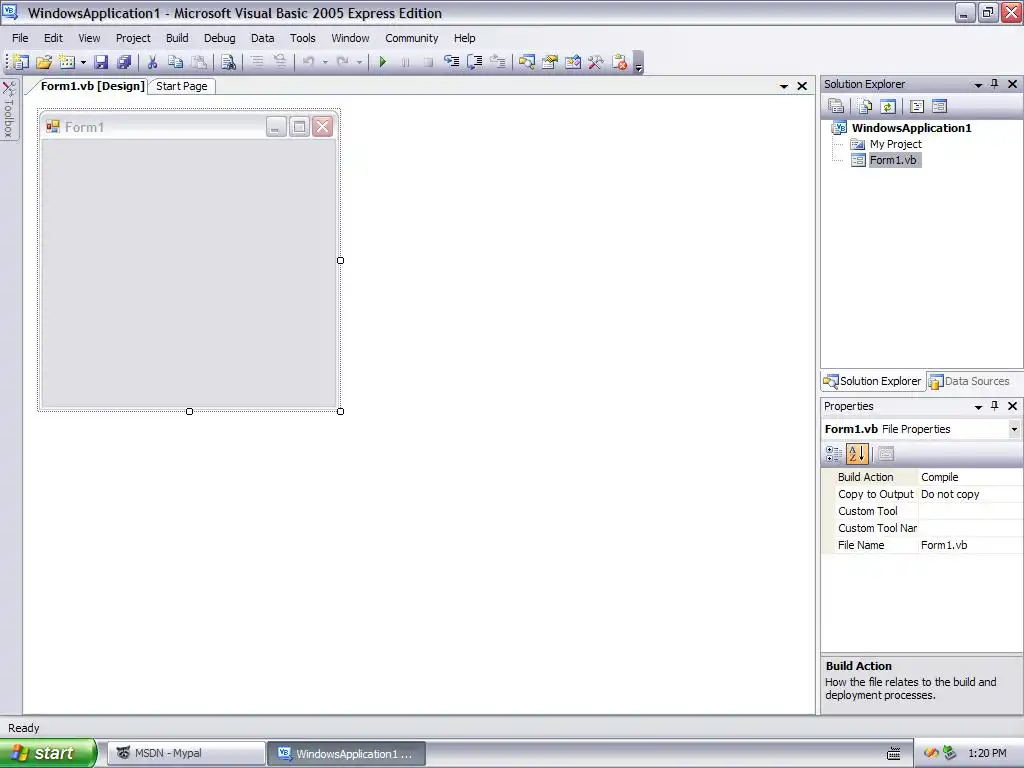Image resolution: width=1024 pixels, height=768 pixels.
Task: Click the Open File folder icon
Action: [x=44, y=62]
